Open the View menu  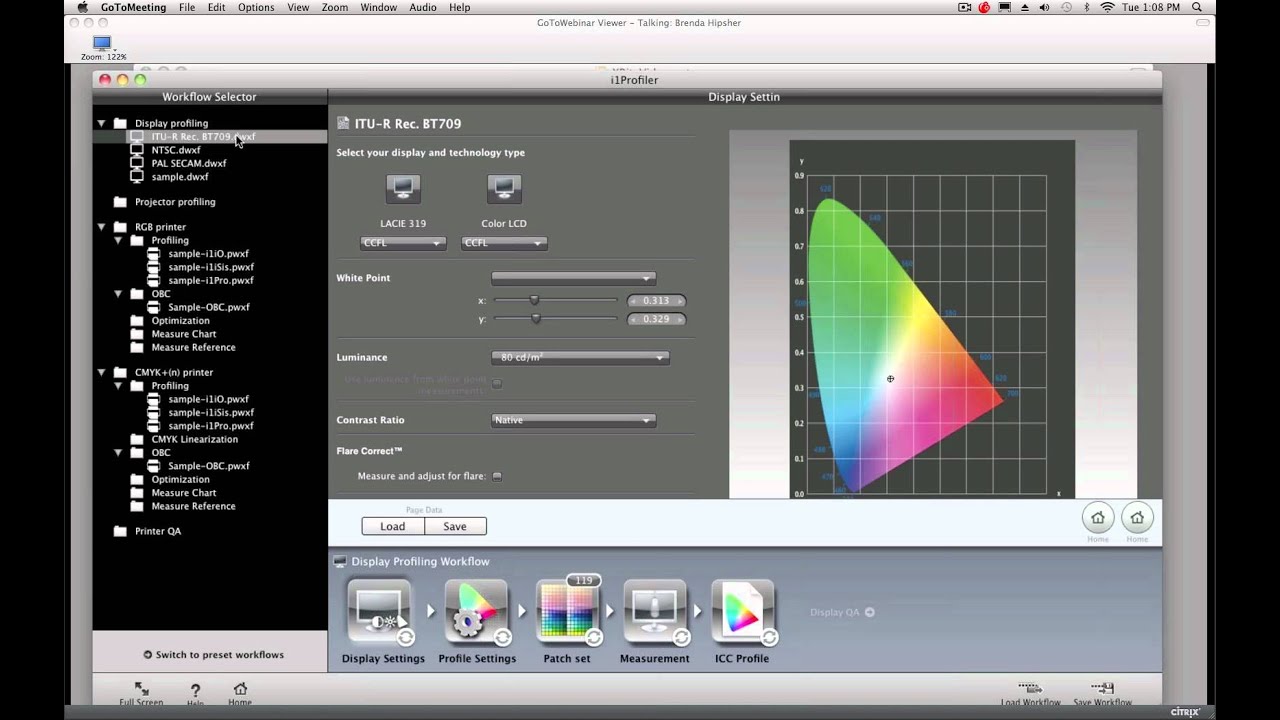pos(298,7)
